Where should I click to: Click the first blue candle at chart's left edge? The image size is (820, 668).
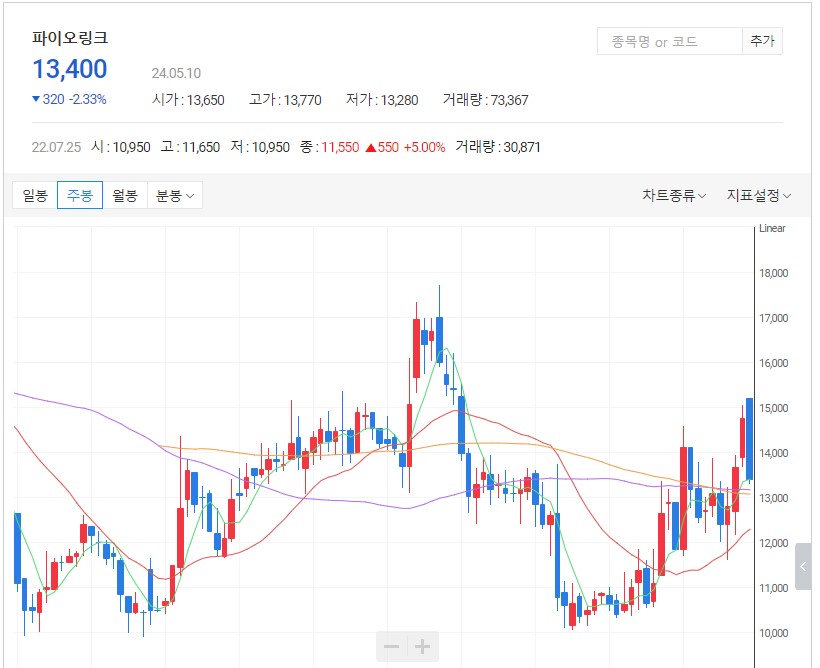pyautogui.click(x=17, y=547)
